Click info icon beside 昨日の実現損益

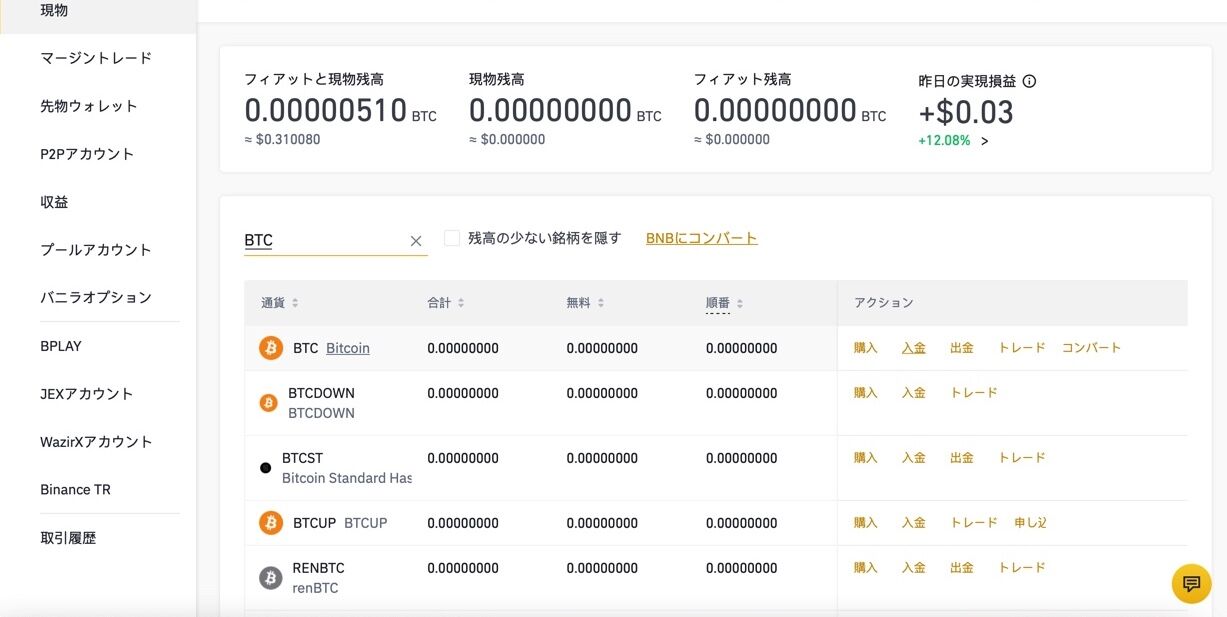click(x=1030, y=82)
